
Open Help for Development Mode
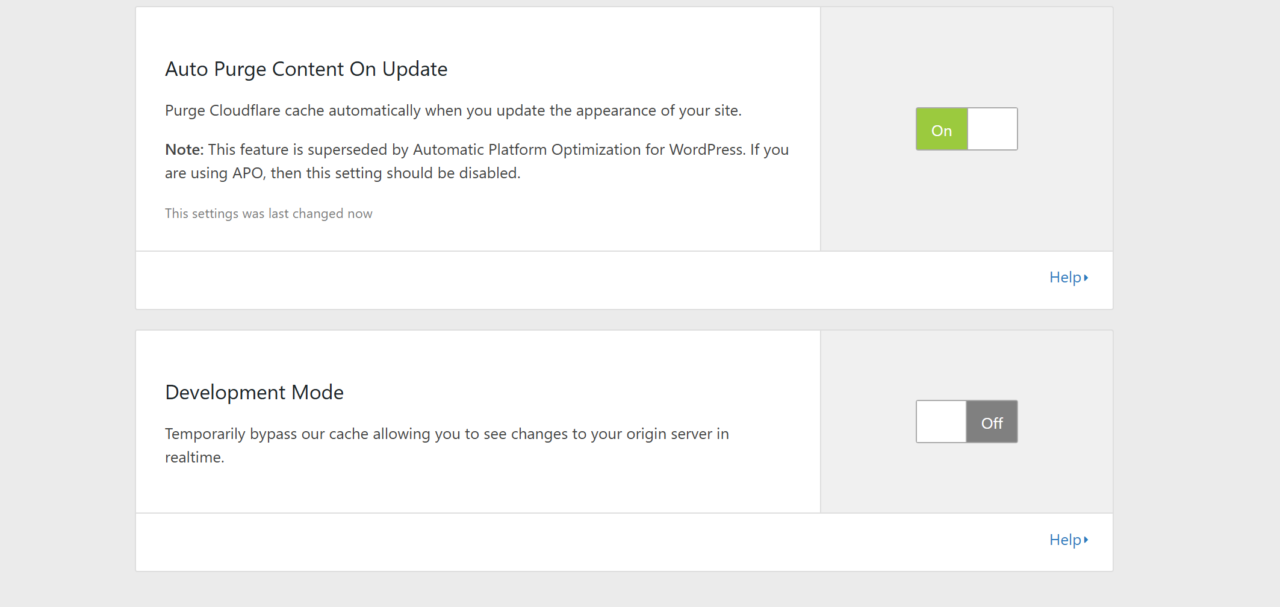click(1065, 540)
